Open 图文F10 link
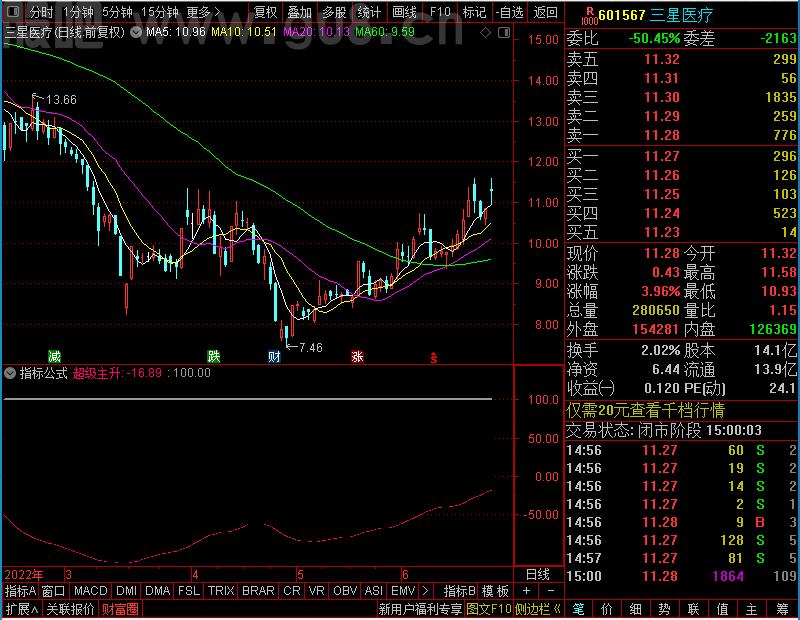Screen dimensions: 800x620 click(x=489, y=609)
